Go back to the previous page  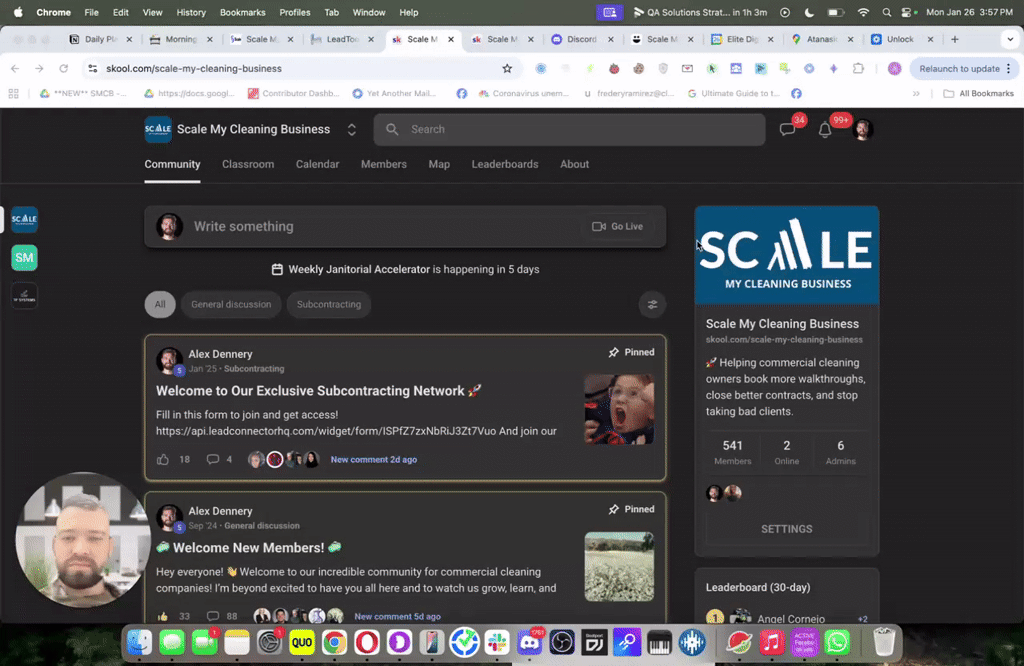point(15,69)
